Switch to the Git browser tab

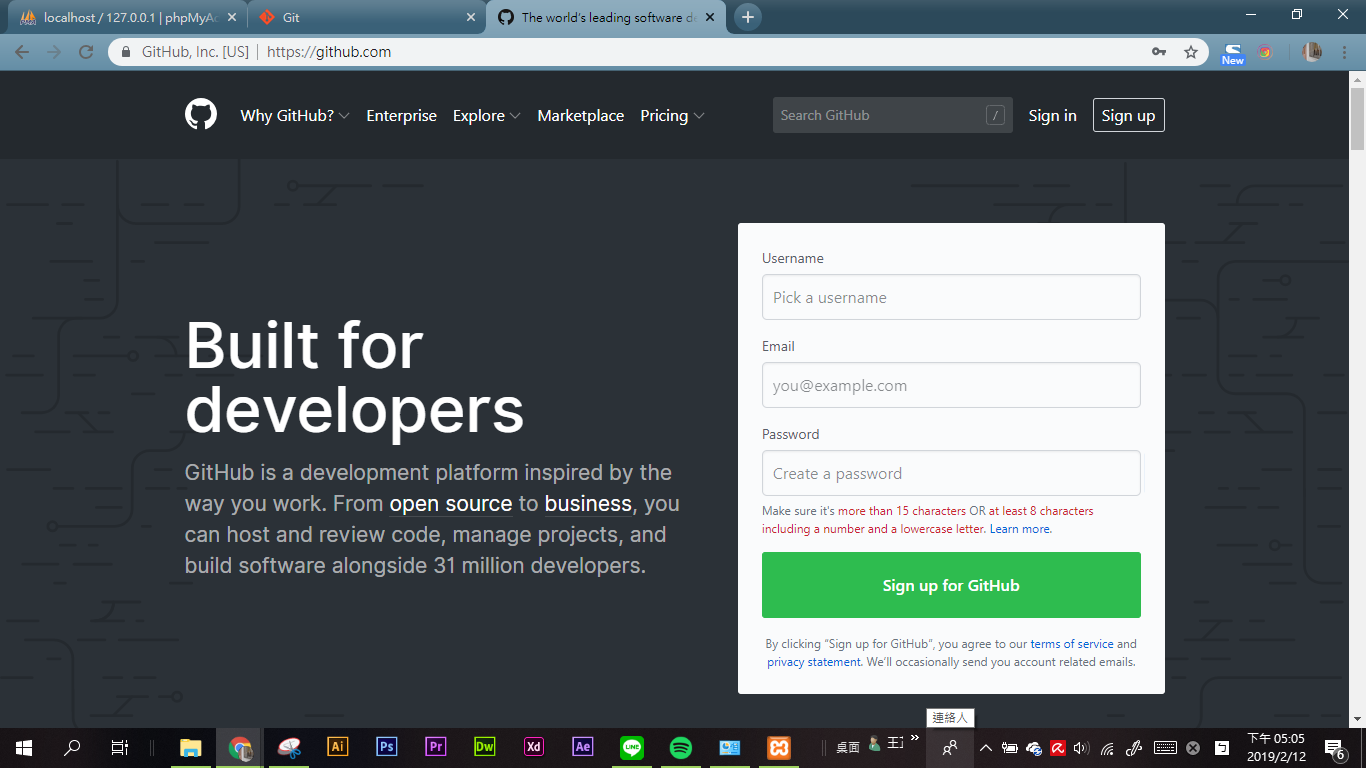(366, 17)
